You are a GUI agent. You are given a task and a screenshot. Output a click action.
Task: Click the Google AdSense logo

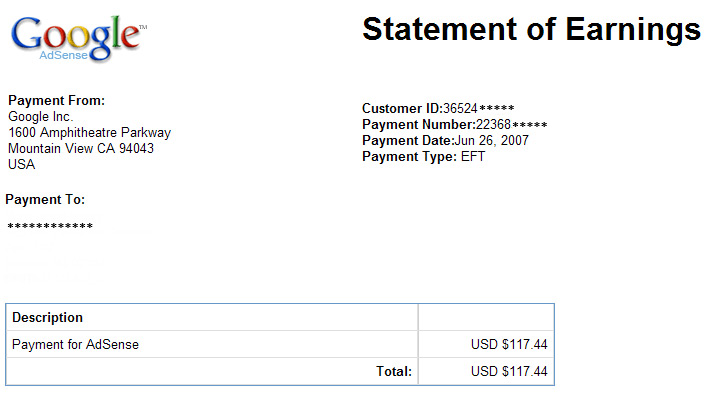coord(78,39)
